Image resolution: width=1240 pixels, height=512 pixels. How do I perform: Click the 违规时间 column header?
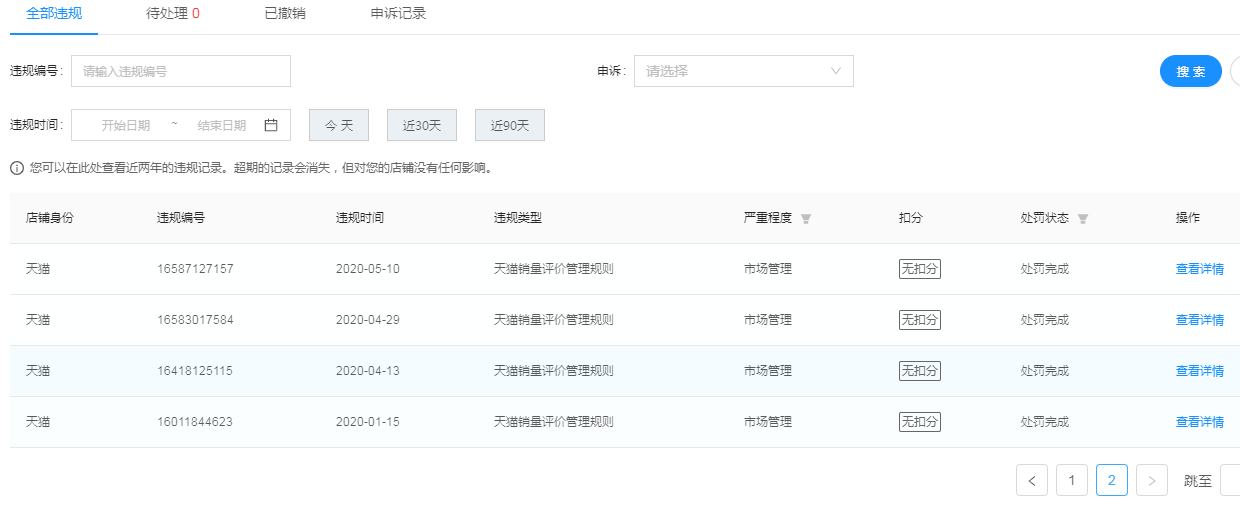point(360,218)
